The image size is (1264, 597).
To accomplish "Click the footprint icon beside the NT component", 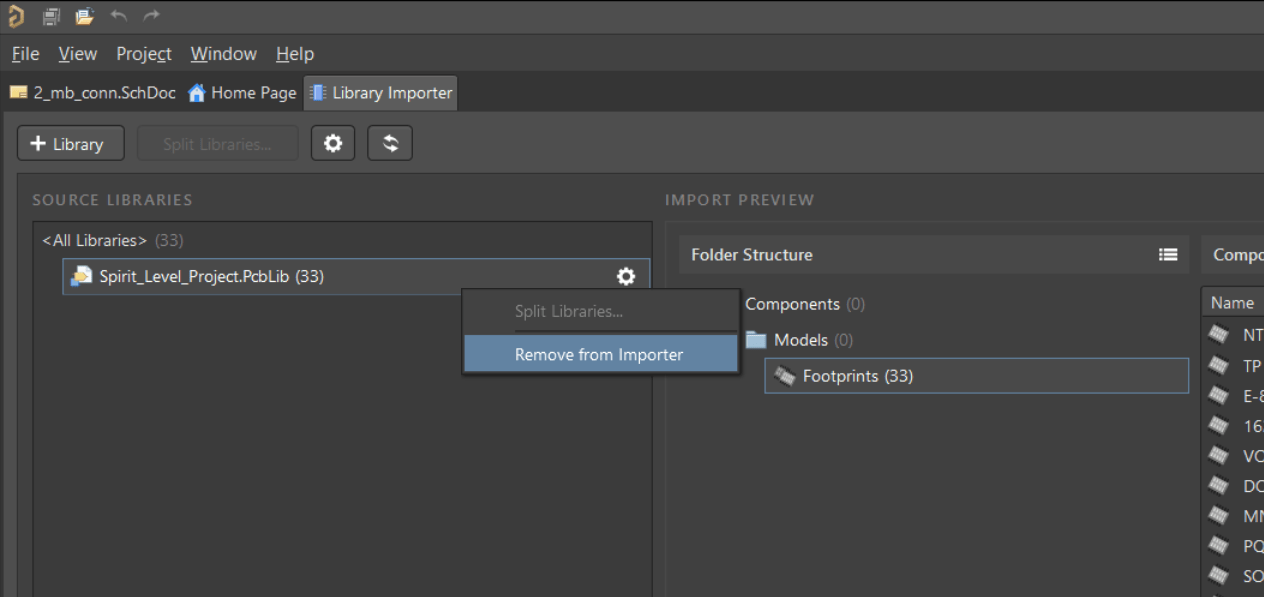I will pos(1220,334).
